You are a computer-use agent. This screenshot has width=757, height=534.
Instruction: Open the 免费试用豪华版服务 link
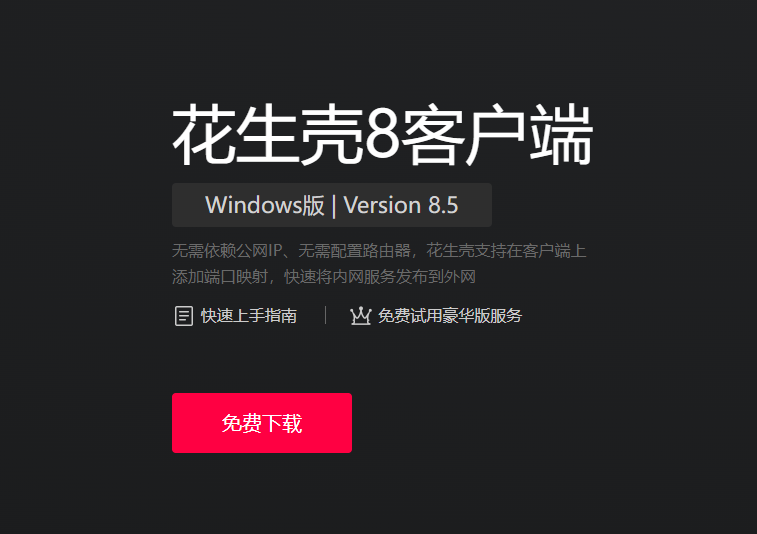(449, 316)
